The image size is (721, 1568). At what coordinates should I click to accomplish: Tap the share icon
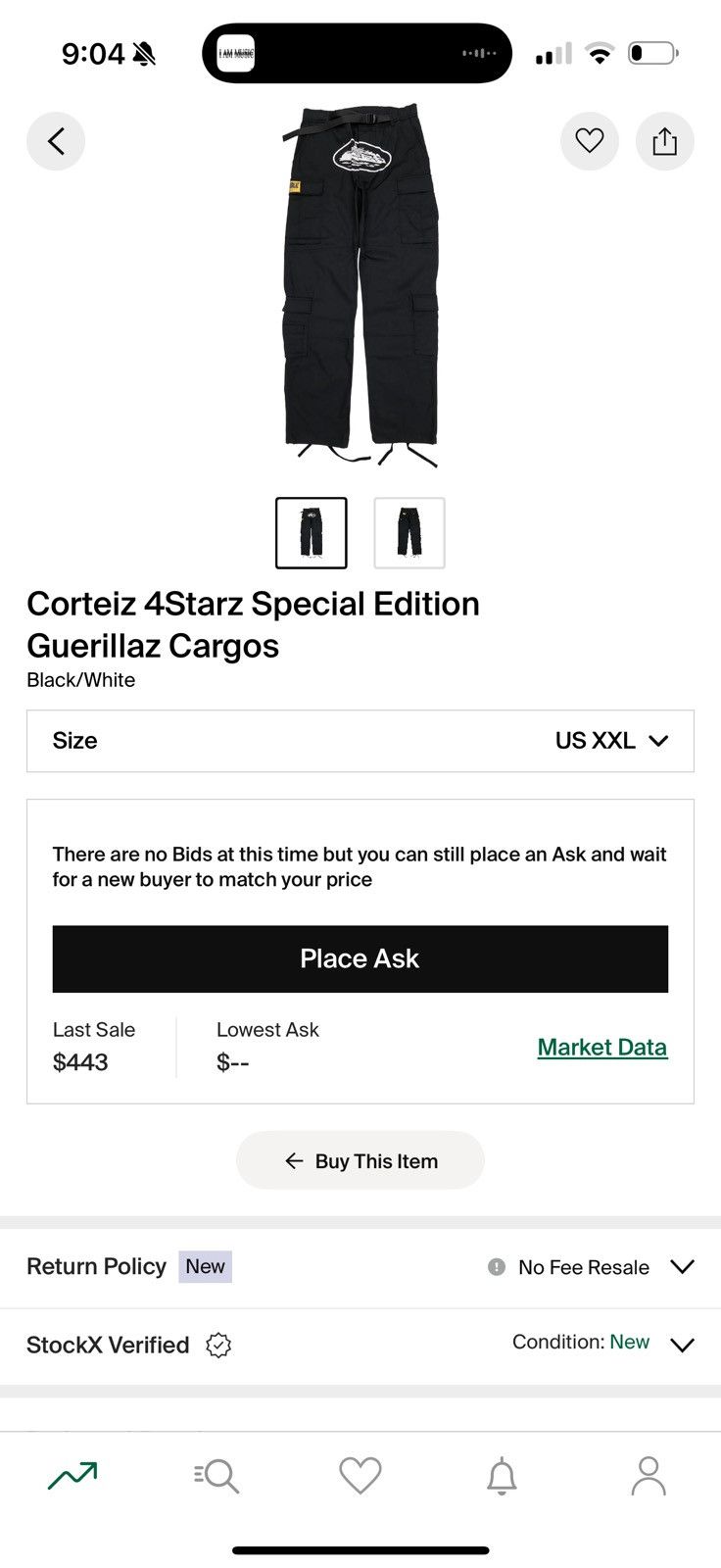point(664,141)
